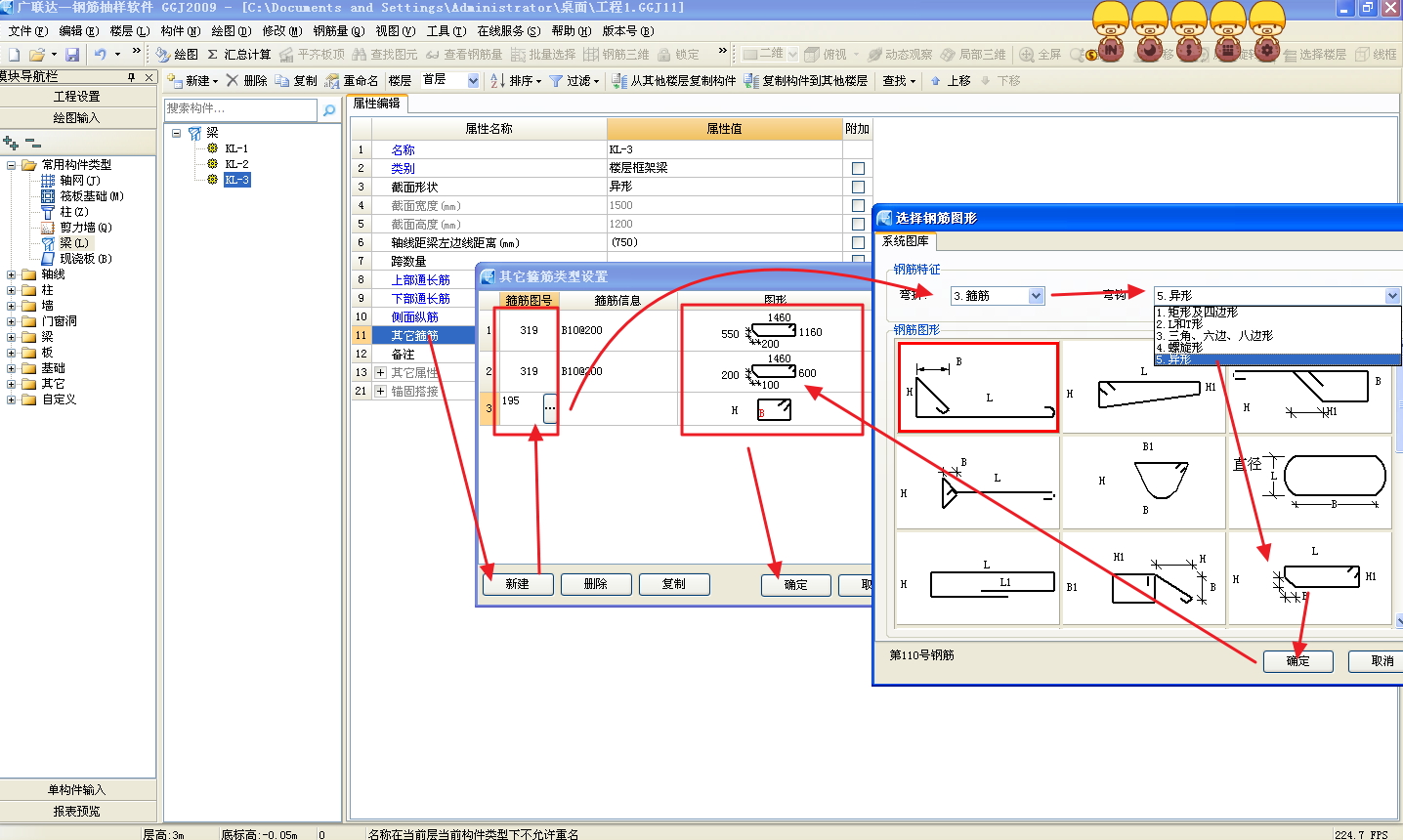The image size is (1403, 840).
Task: Open 在线服务(S) menu
Action: click(508, 31)
